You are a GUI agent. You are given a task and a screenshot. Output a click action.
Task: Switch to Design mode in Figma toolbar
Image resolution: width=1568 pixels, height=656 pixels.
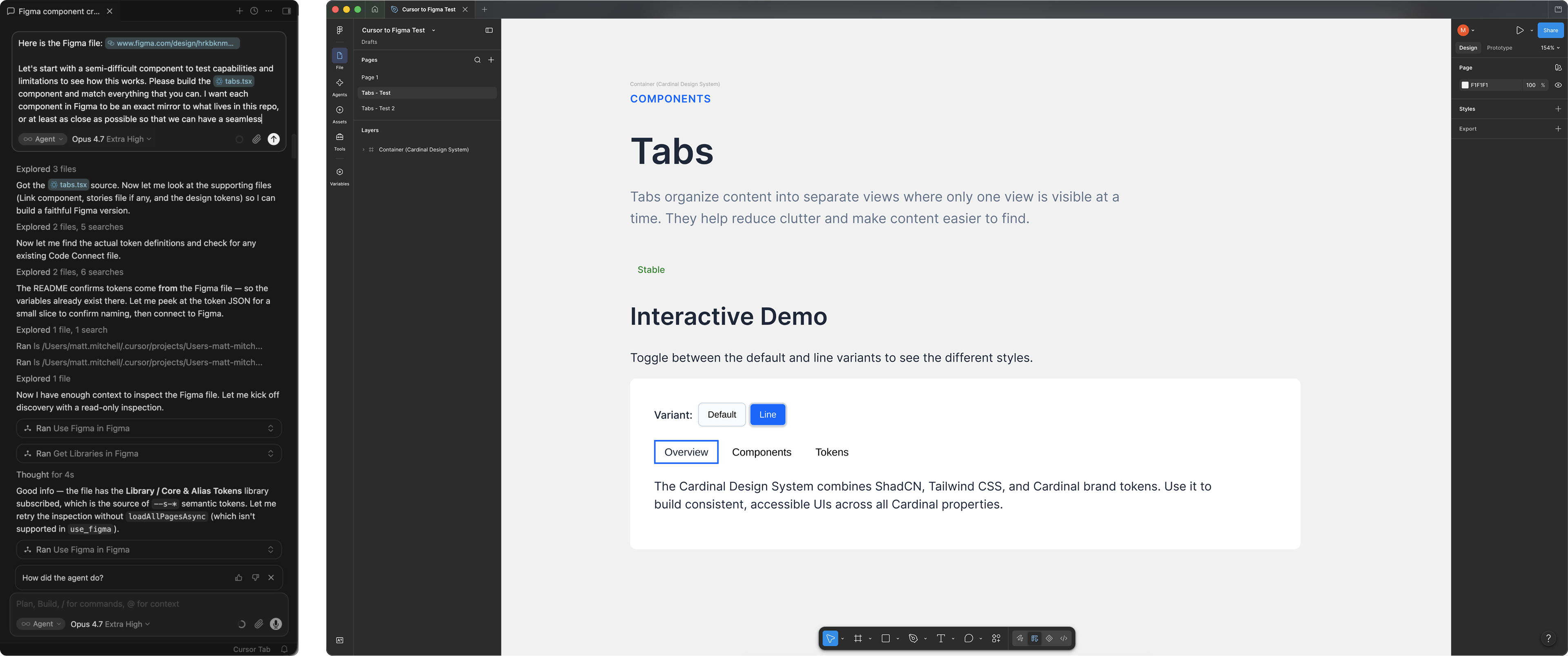click(1035, 638)
